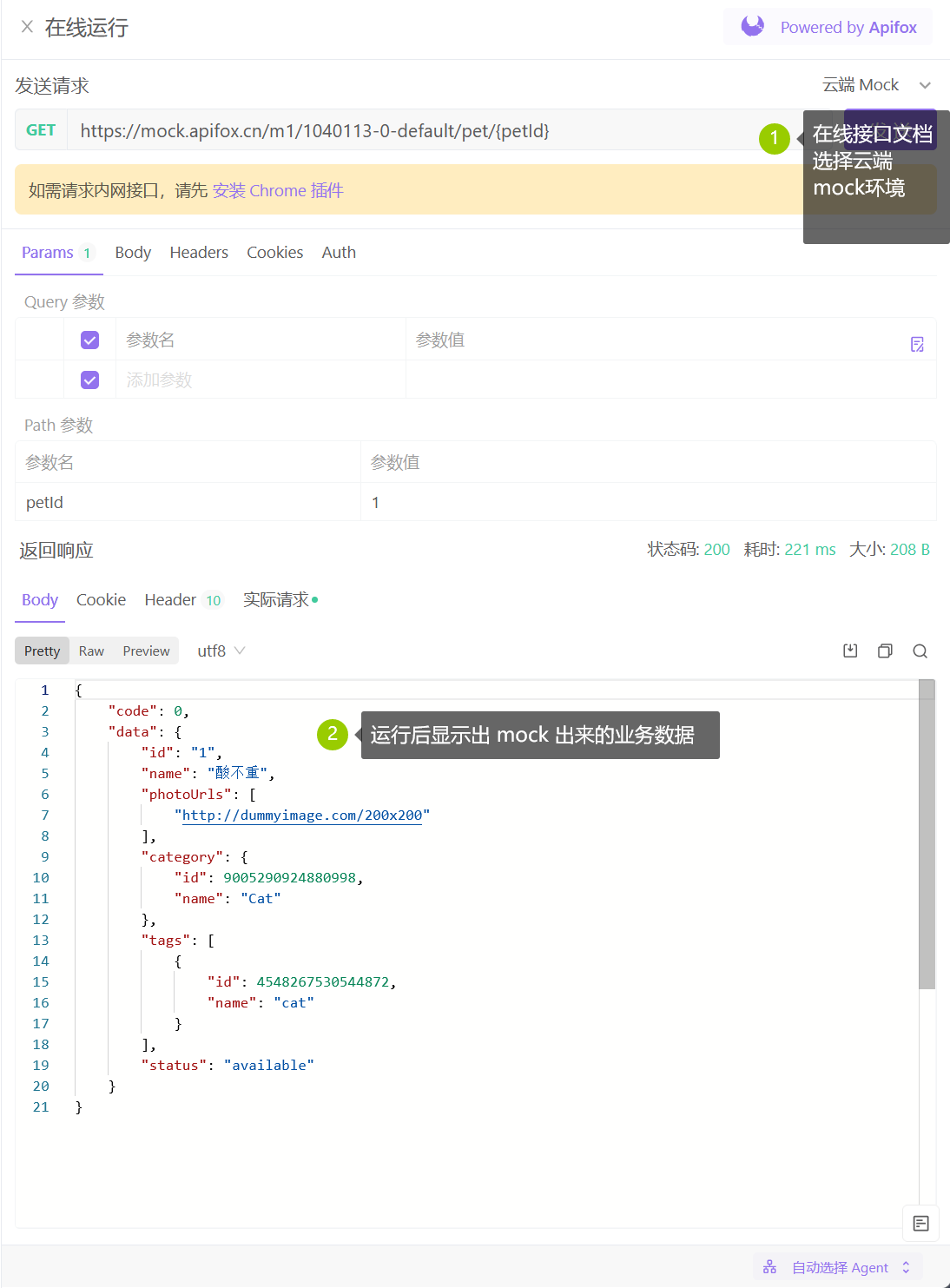Screen dimensions: 950x1288
Task: Select the Raw view button
Action: pyautogui.click(x=91, y=651)
